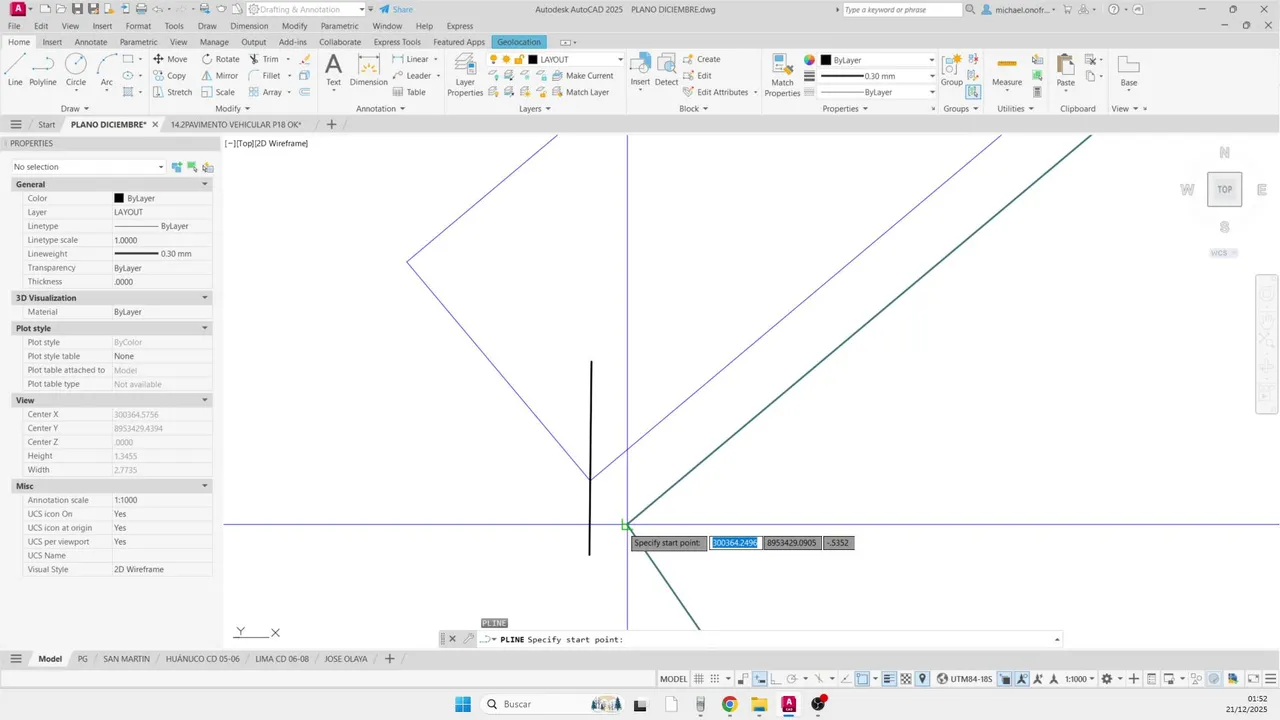Click the Detect block tool
The height and width of the screenshot is (720, 1280).
click(x=666, y=70)
